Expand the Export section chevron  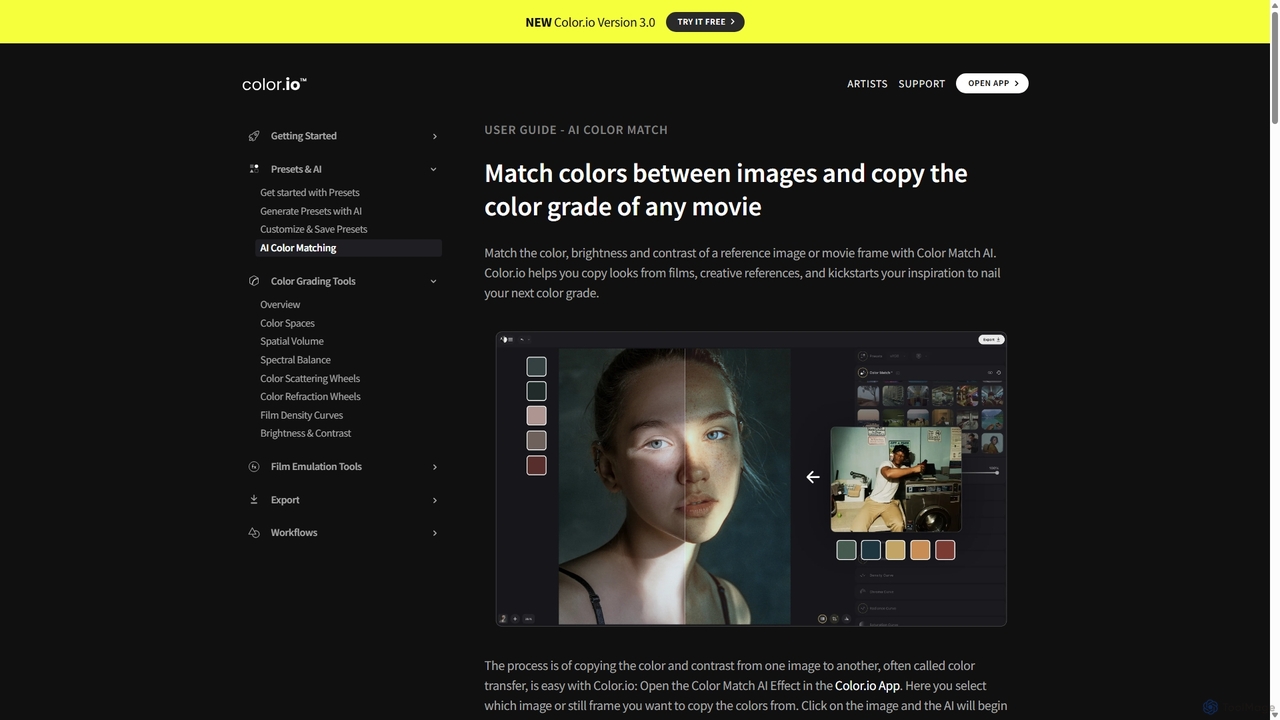pos(434,500)
